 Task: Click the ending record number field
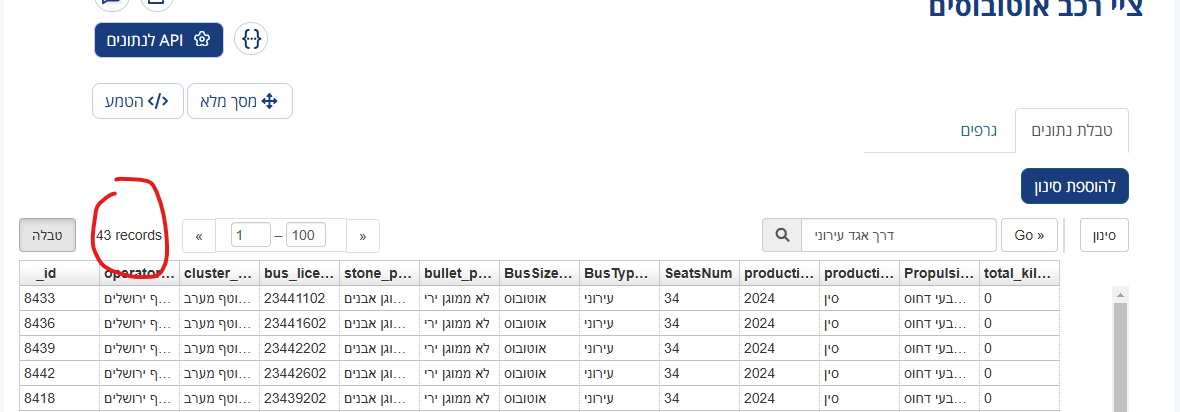312,236
